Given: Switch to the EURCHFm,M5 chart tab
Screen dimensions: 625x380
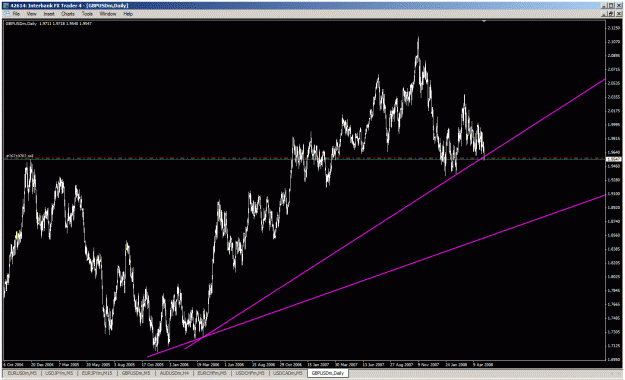Looking at the screenshot, I should click(x=212, y=373).
